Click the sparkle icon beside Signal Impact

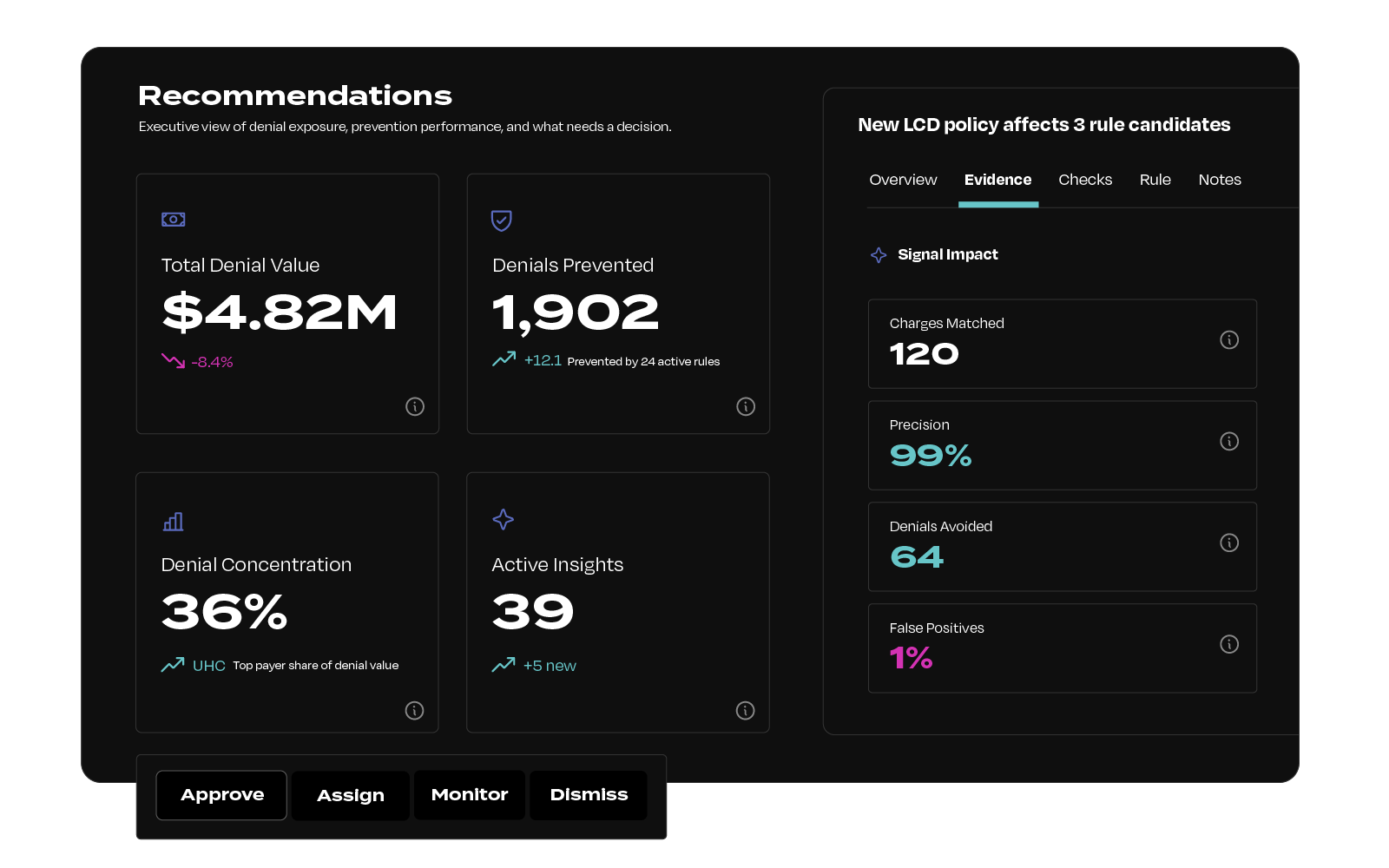pos(879,254)
